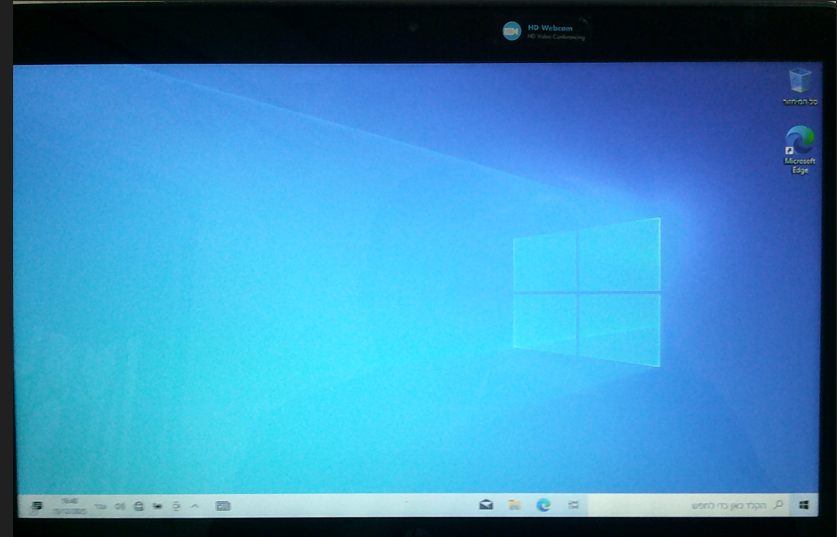The width and height of the screenshot is (837, 537).
Task: Select the Recycle Bin Hebrew text label
Action: tap(799, 102)
